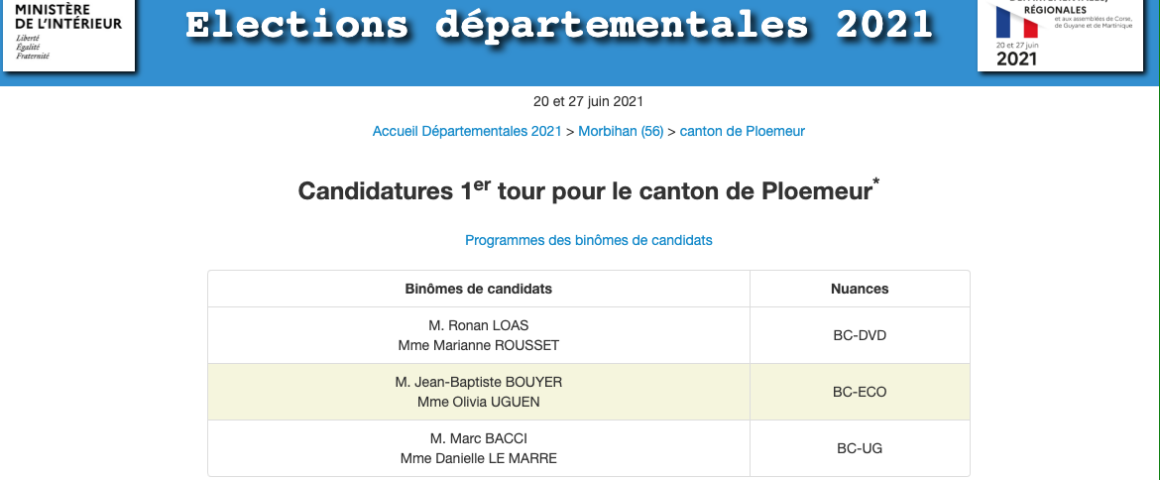Screen dimensions: 1160x480
Task: Click the "Nuances" column header
Action: click(859, 289)
